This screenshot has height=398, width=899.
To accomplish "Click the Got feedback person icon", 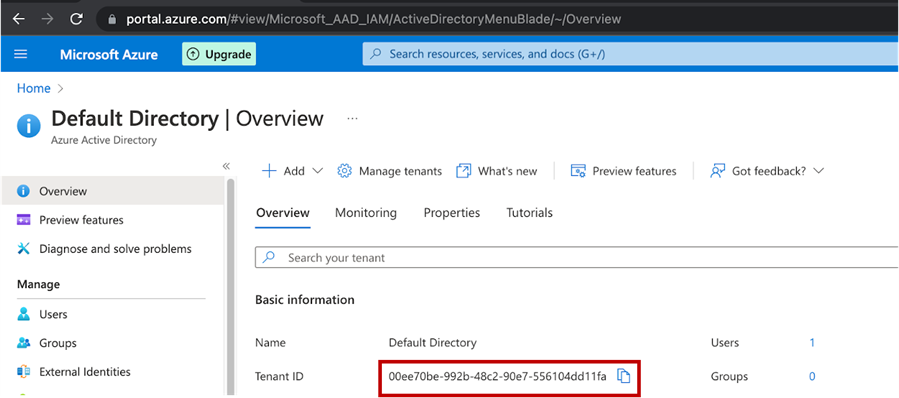I will (718, 171).
